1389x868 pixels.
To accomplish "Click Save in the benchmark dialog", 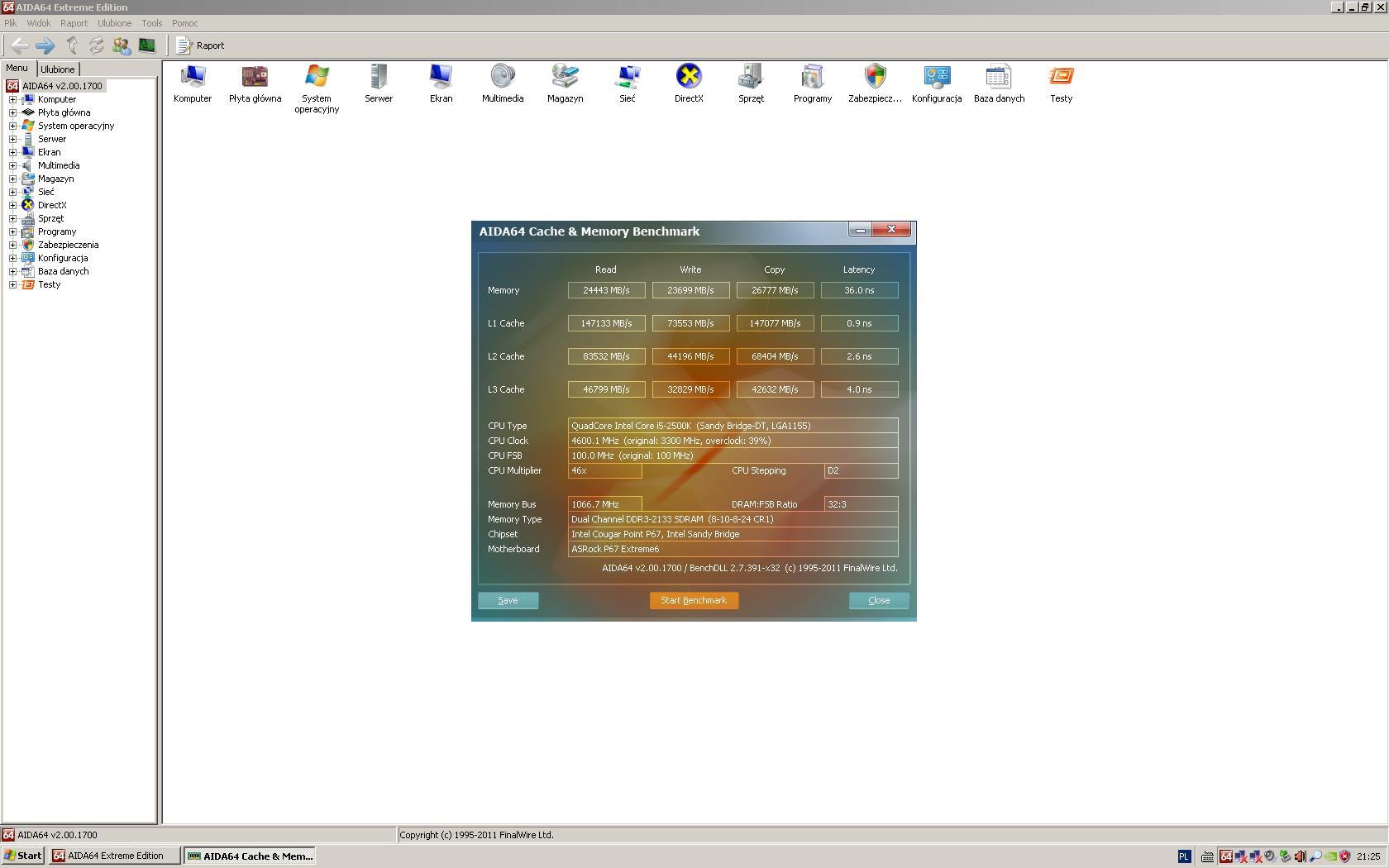I will (508, 600).
